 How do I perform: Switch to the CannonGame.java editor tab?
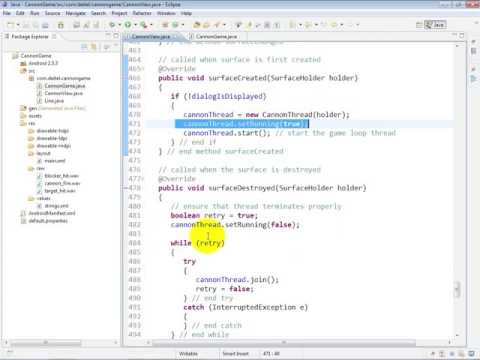coord(216,36)
